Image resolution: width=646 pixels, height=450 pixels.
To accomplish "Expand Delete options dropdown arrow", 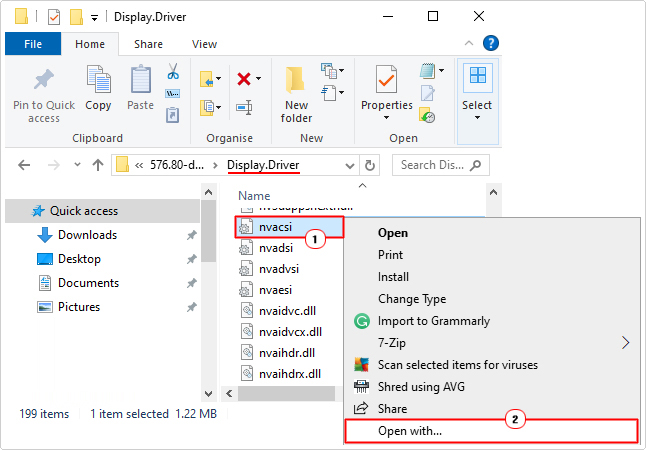I will [258, 78].
